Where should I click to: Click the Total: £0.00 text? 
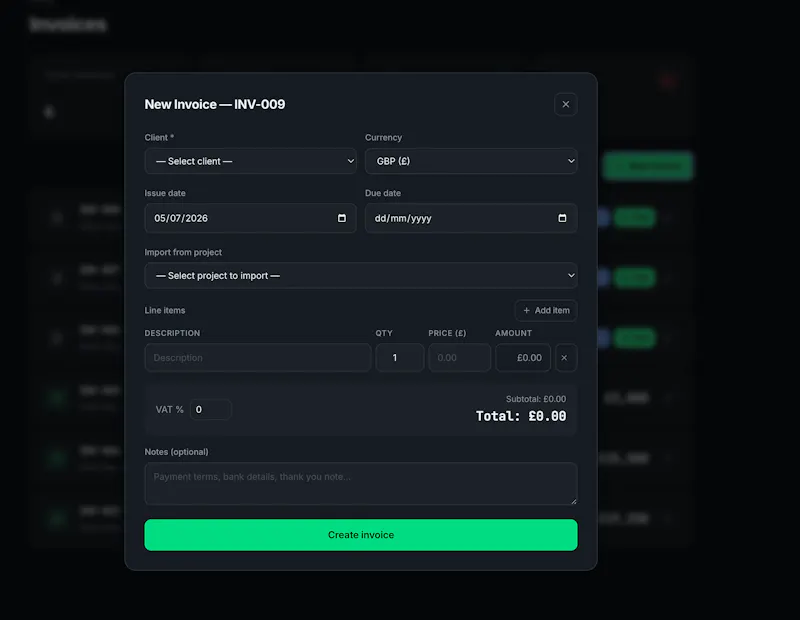521,416
